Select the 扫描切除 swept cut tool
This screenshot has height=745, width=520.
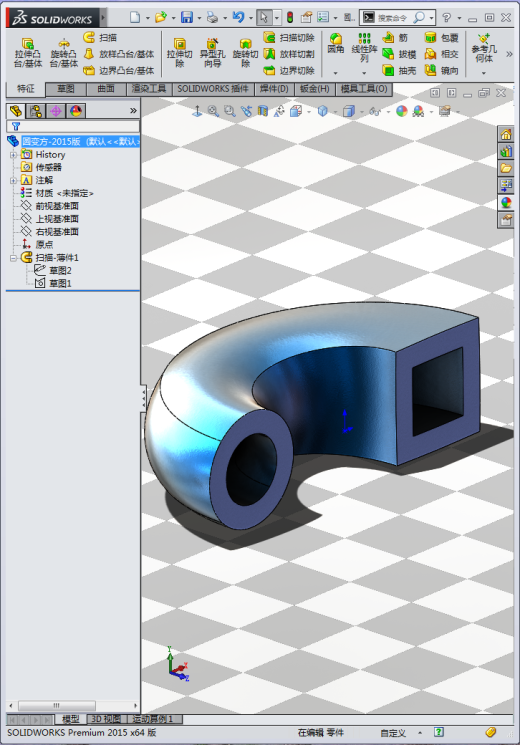pos(289,37)
